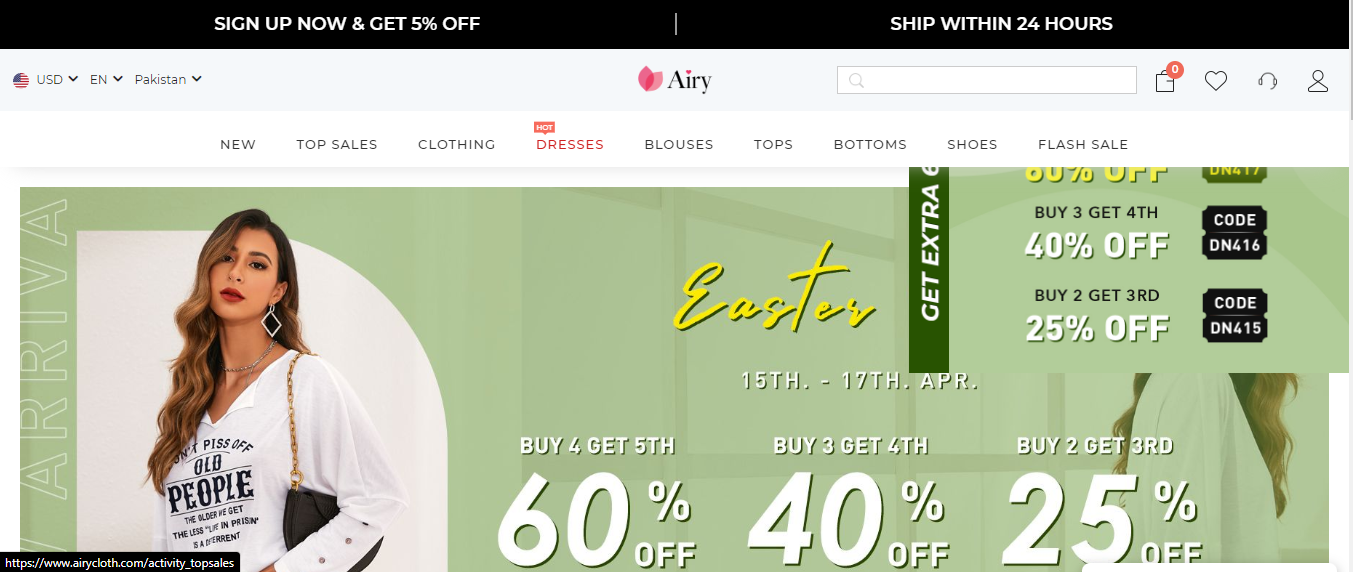This screenshot has height=572, width=1353.
Task: Open the heart wishlist icon
Action: 1216,81
